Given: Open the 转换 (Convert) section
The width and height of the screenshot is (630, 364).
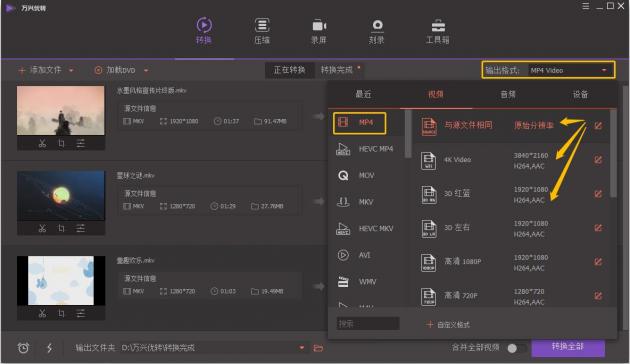Looking at the screenshot, I should 204,31.
